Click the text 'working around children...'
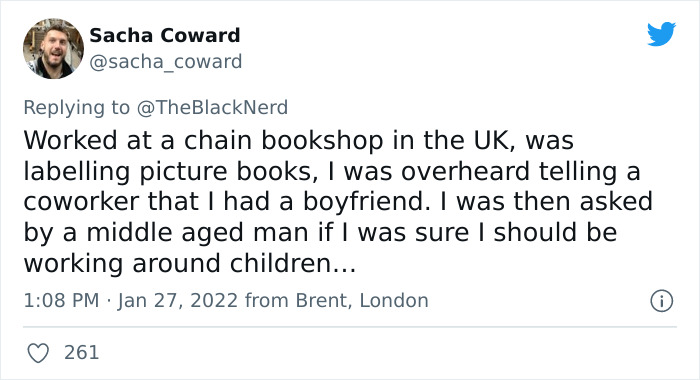The width and height of the screenshot is (700, 380). tap(190, 263)
